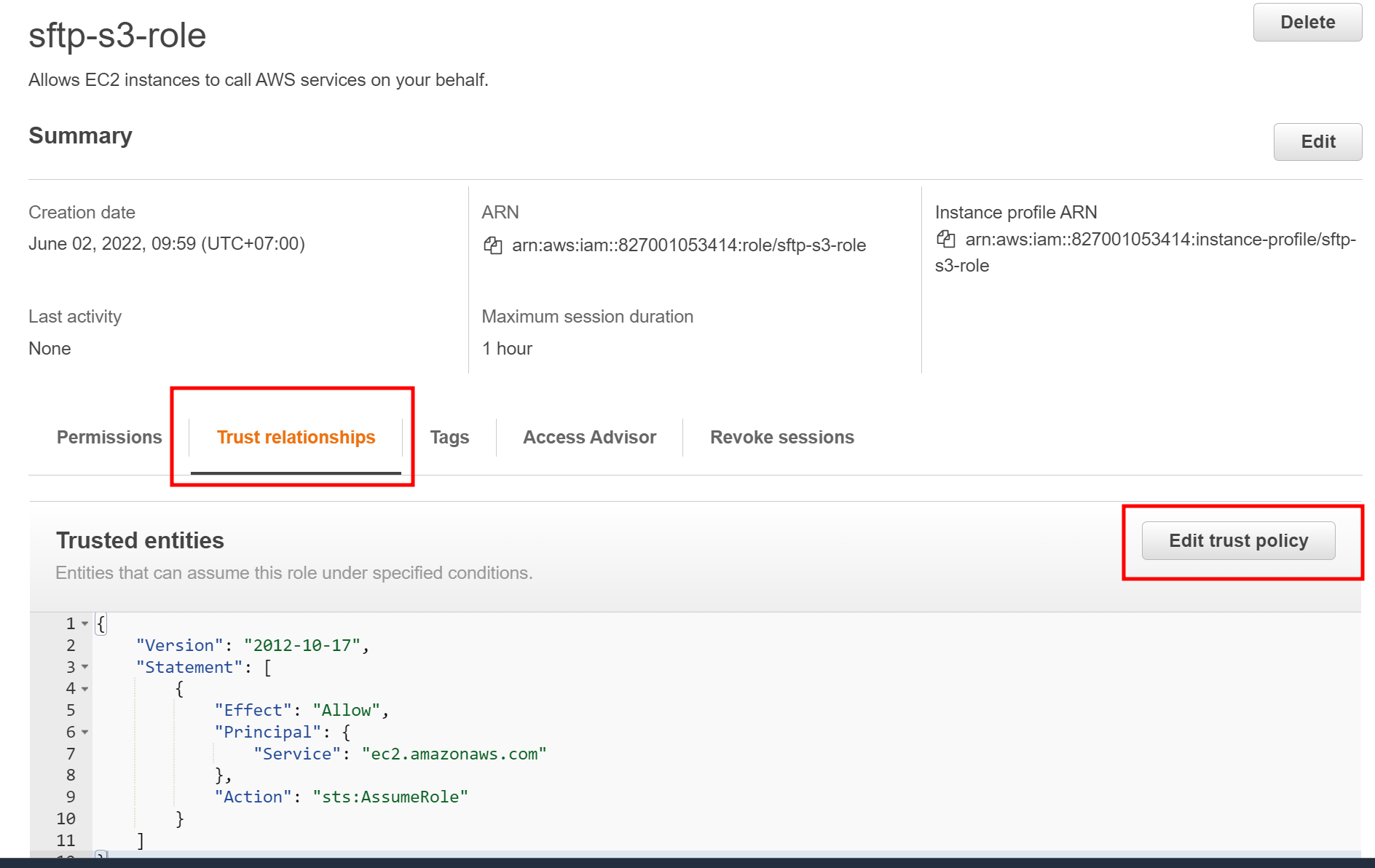Copy the role ARN icon

[493, 245]
